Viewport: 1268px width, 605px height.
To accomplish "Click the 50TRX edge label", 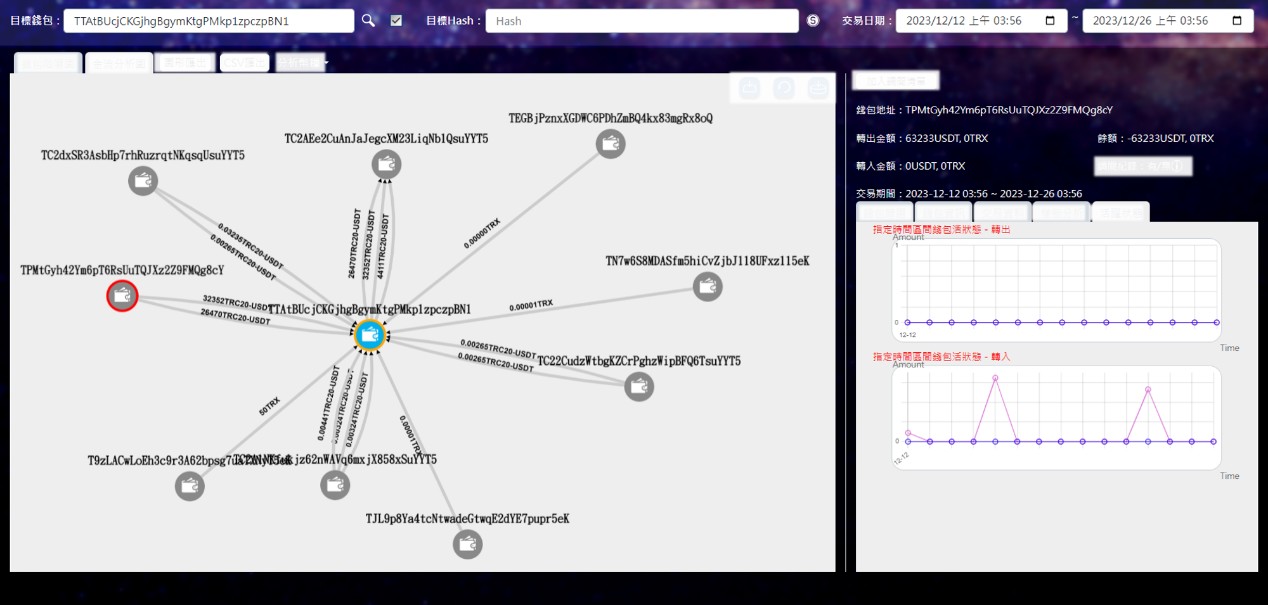I will (269, 404).
